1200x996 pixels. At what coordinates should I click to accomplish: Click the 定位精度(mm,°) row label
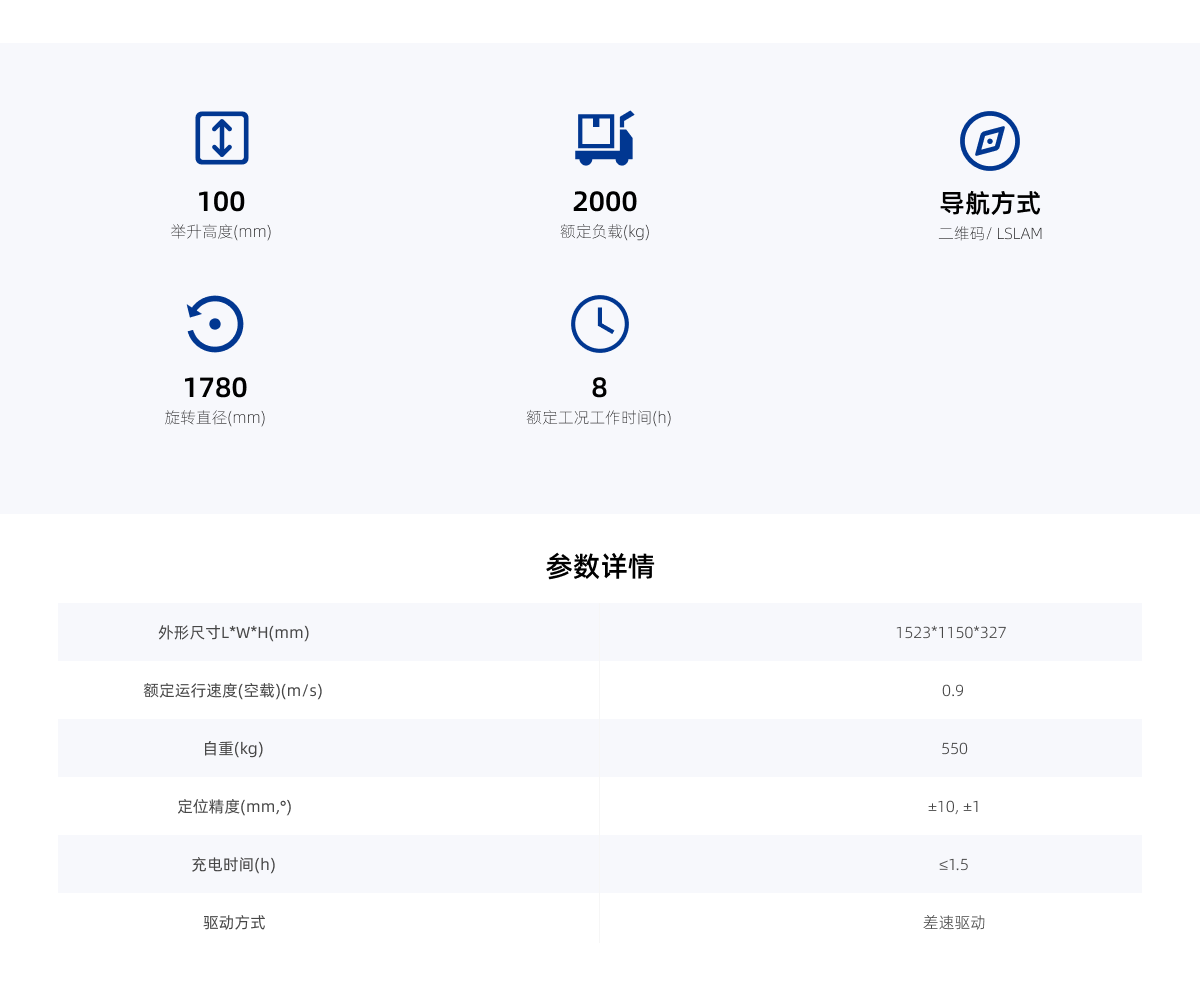[x=234, y=806]
